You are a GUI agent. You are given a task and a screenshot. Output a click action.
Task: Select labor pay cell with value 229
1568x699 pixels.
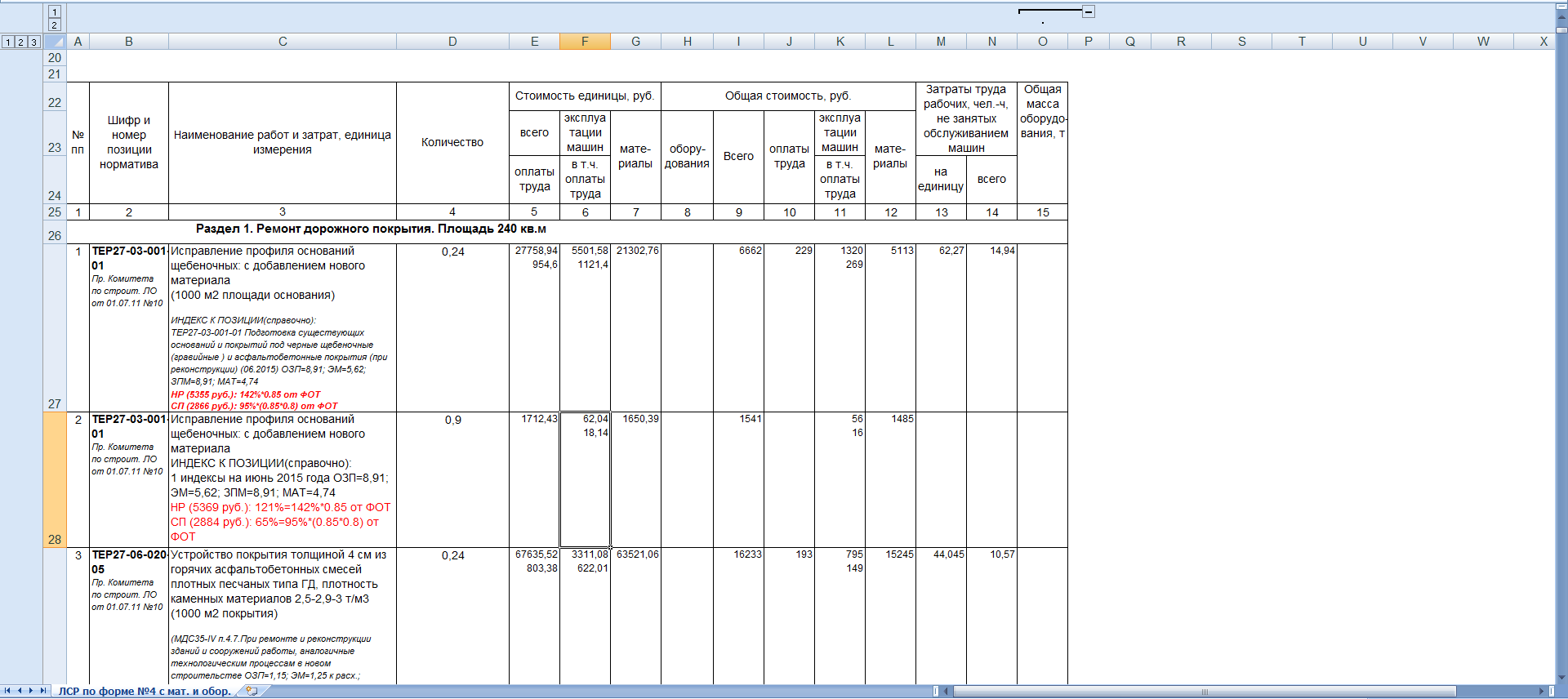pyautogui.click(x=789, y=327)
